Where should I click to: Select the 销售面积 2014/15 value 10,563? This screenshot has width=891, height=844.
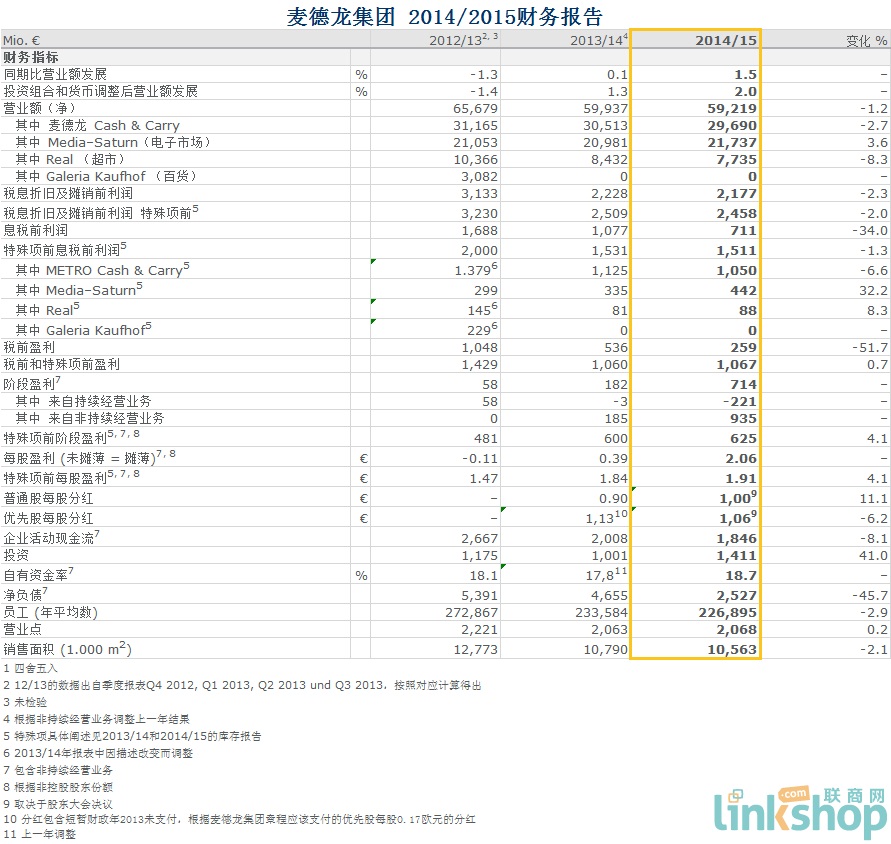(x=729, y=649)
